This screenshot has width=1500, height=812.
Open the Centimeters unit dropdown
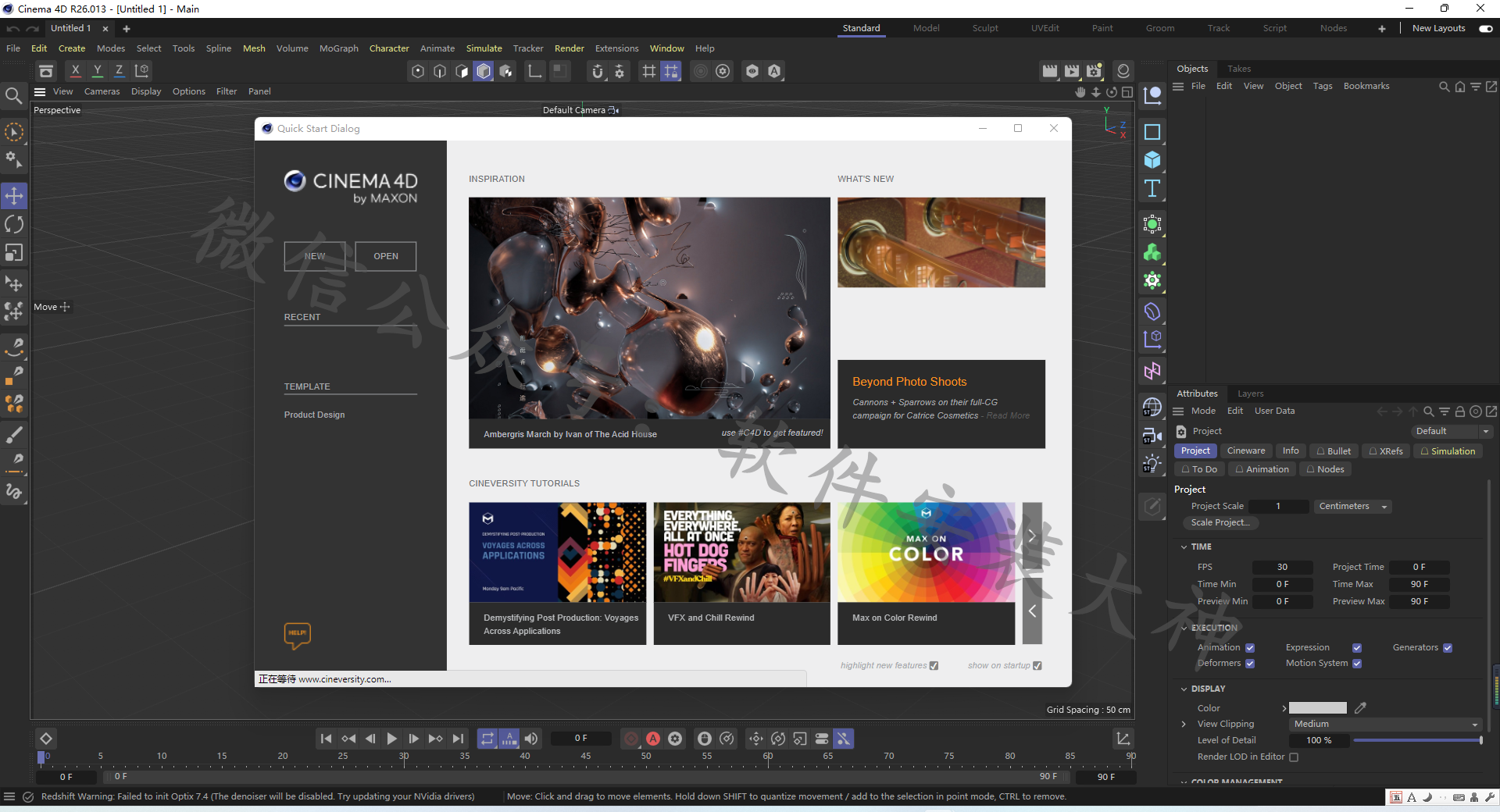[x=1352, y=507]
